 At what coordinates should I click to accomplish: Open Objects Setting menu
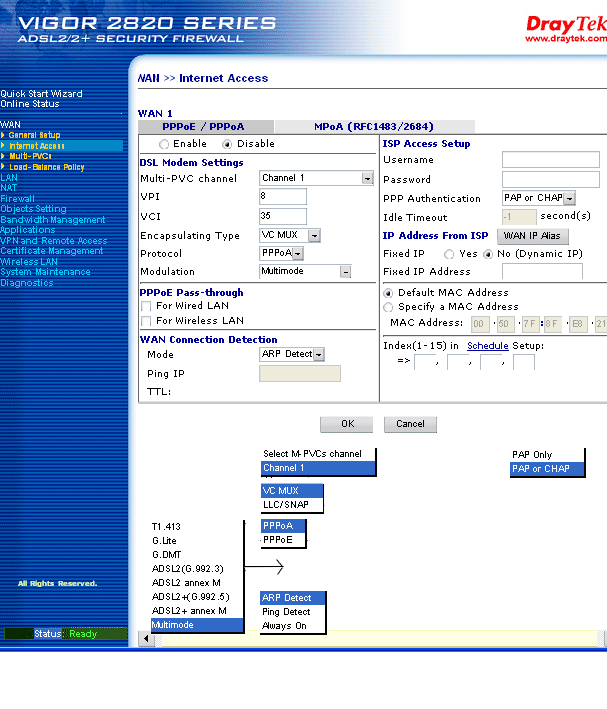33,209
